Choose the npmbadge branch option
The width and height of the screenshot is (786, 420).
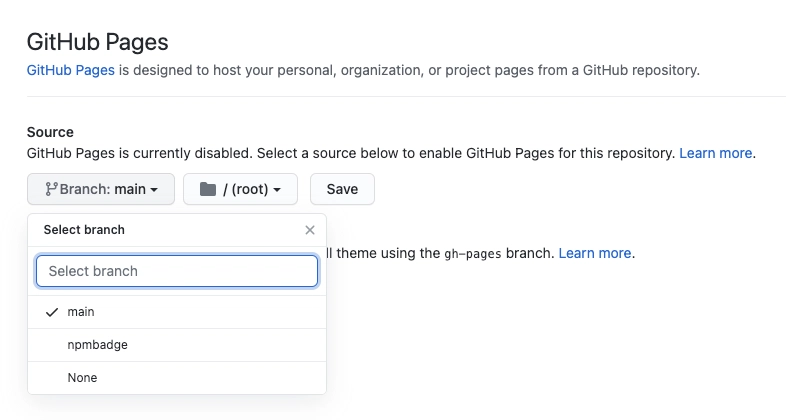tap(177, 345)
